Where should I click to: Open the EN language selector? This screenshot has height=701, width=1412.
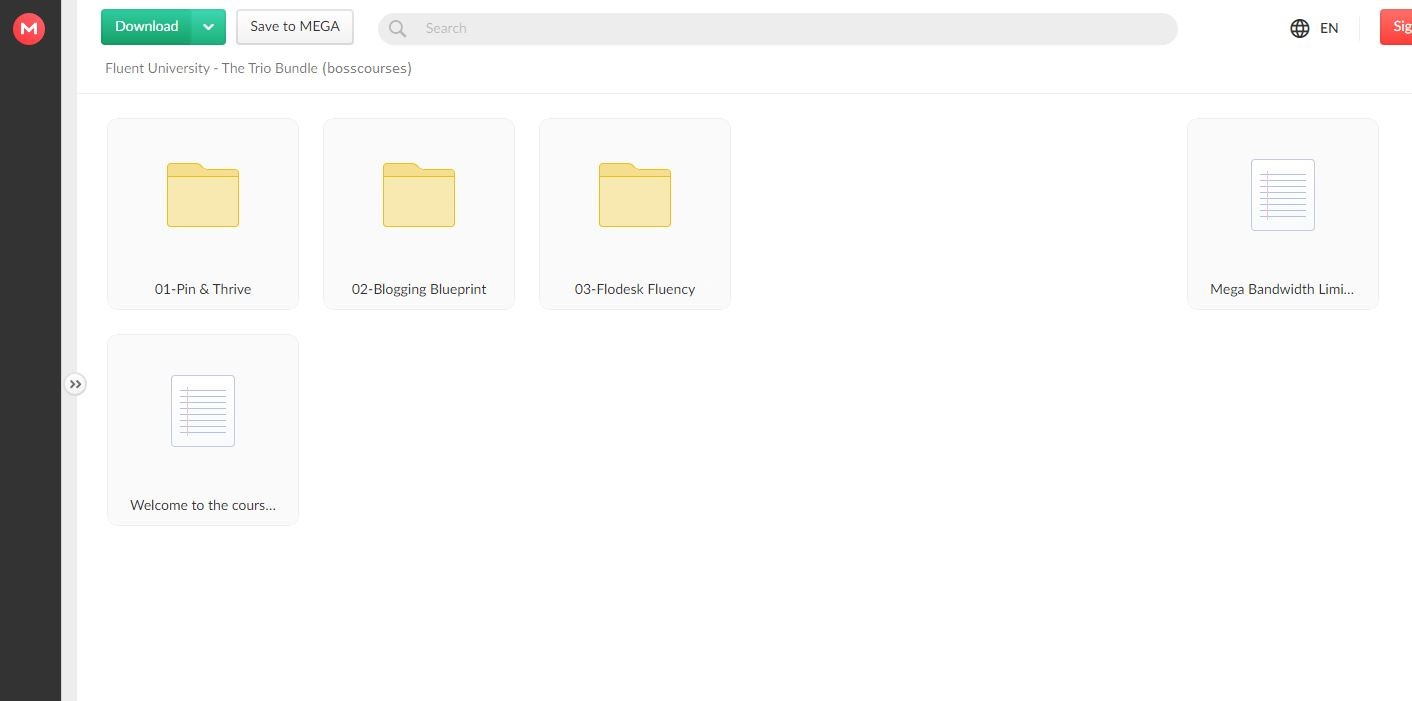pos(1329,28)
